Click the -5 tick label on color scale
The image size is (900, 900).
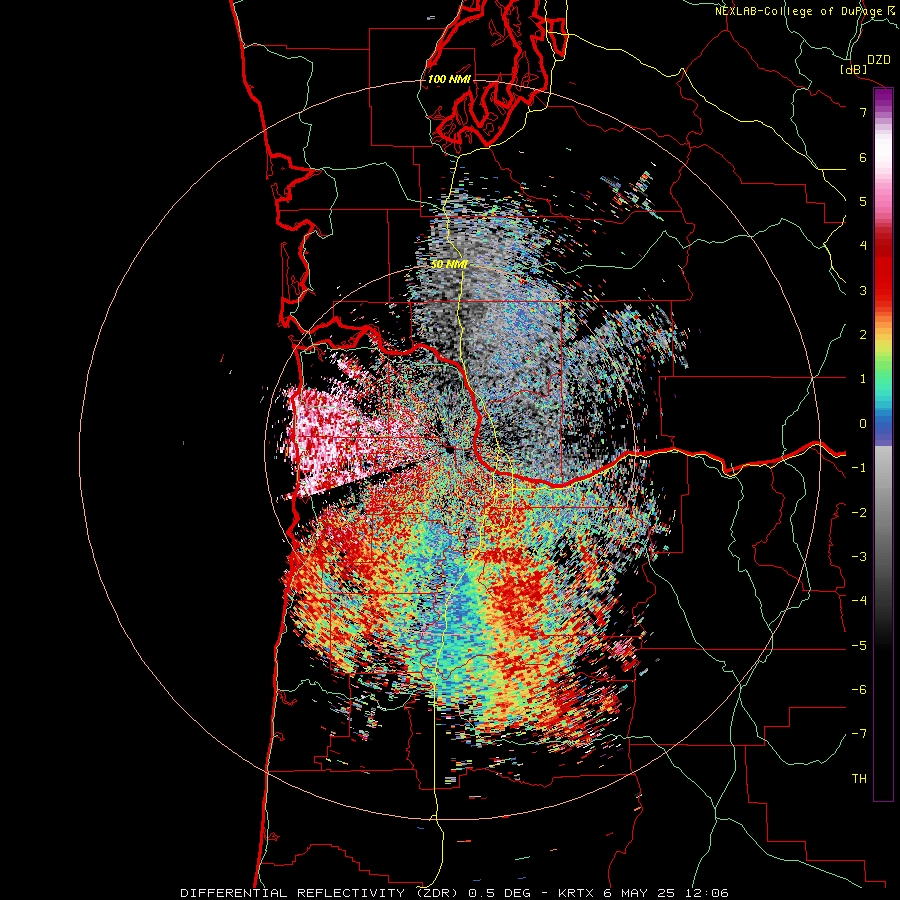click(859, 646)
